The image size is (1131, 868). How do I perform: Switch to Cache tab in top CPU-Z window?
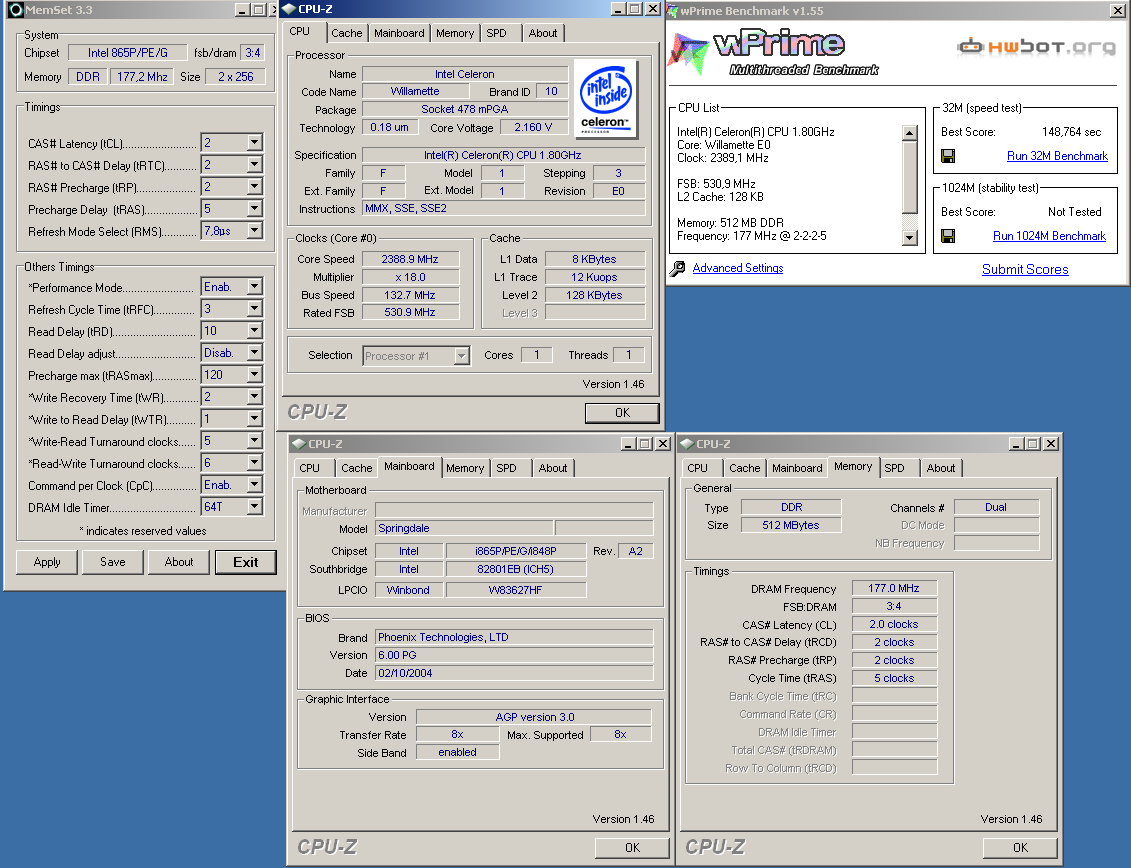click(x=346, y=33)
